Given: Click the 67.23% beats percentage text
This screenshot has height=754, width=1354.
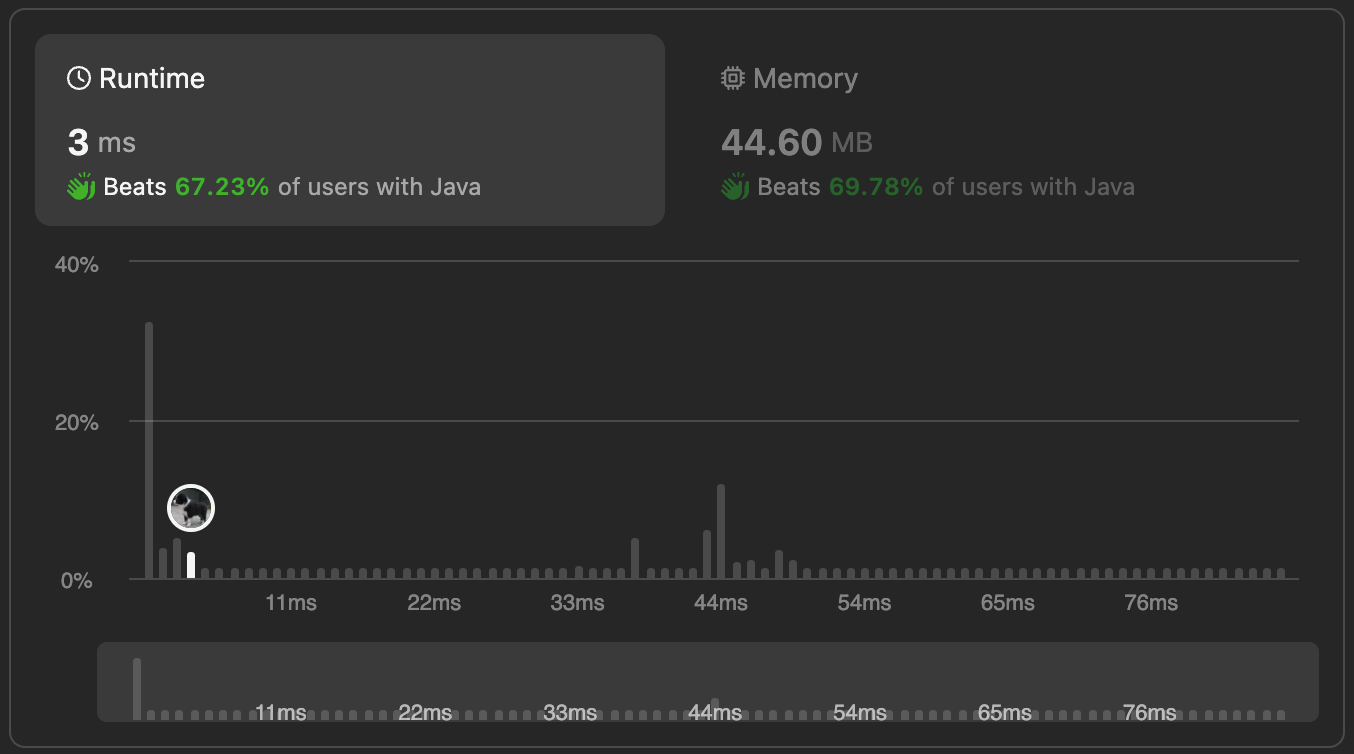Looking at the screenshot, I should pyautogui.click(x=222, y=187).
